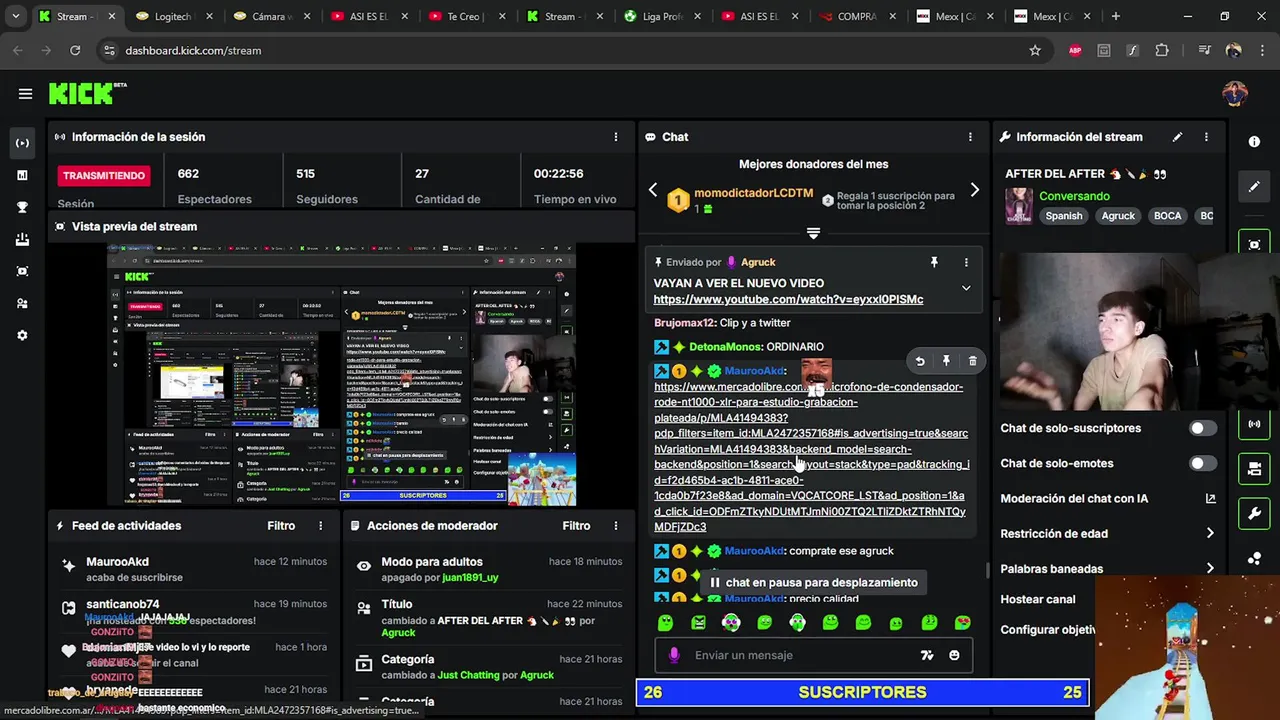Show next top donor with right arrow
Screen dimensions: 1280x720
(974, 190)
